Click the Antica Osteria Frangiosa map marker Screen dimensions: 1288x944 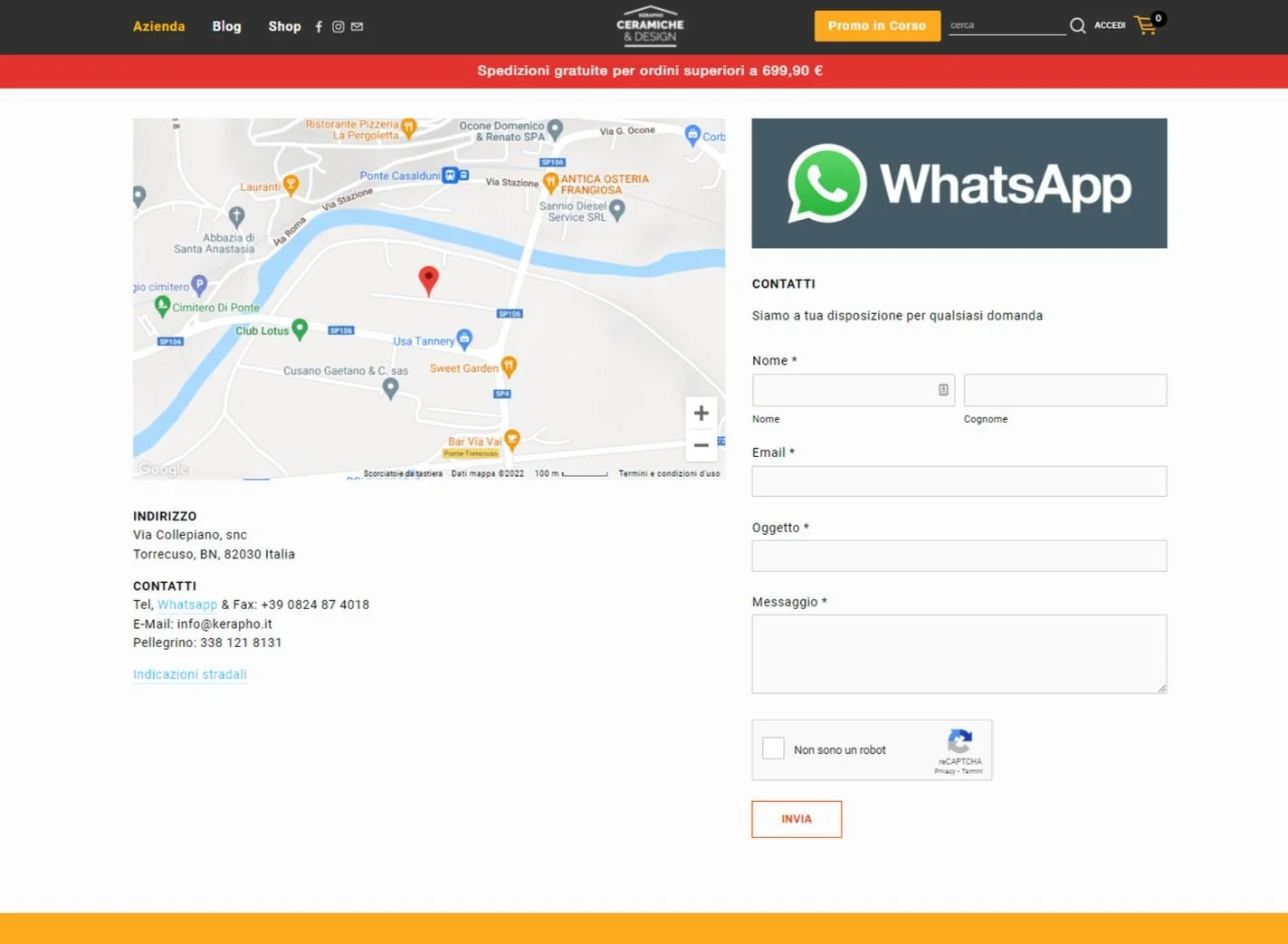pos(550,184)
